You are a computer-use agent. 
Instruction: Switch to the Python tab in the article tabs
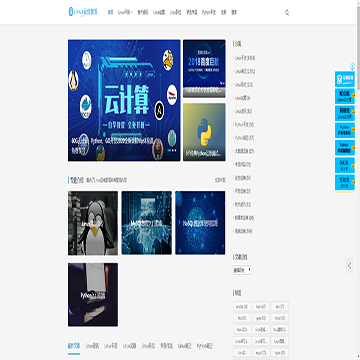[205, 346]
